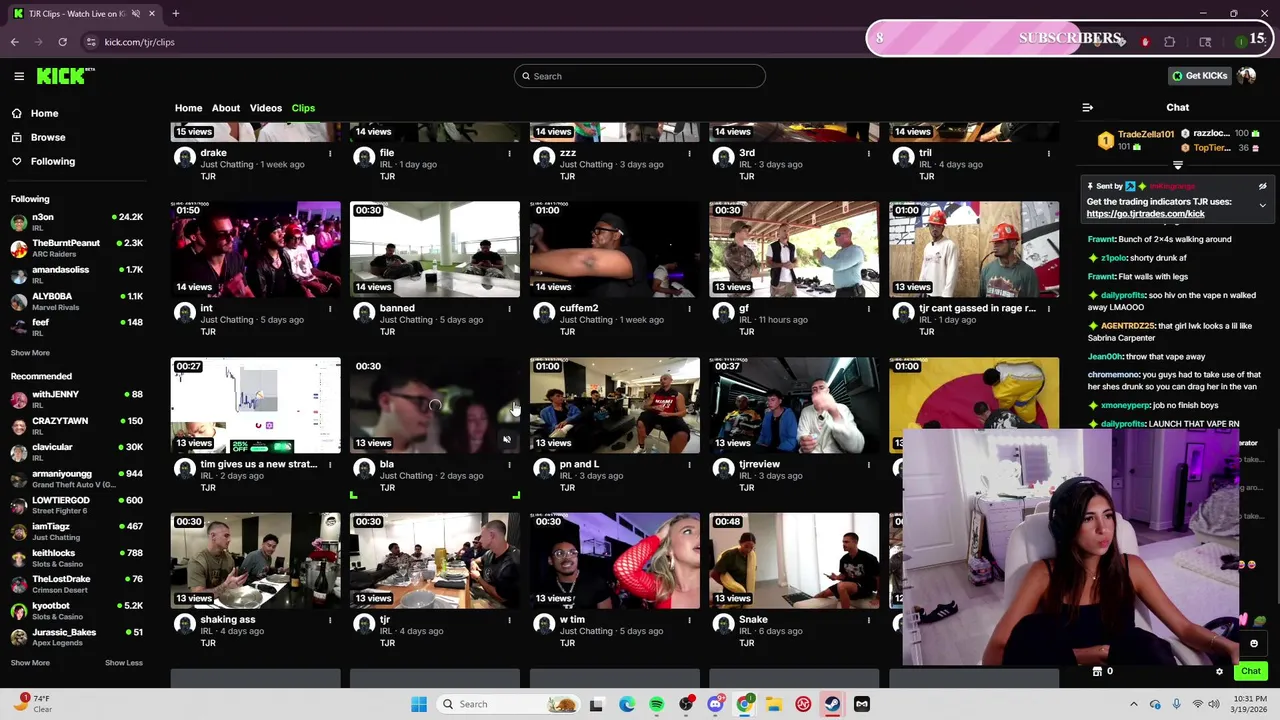Click the taskbar Search box
Viewport: 1280px width, 720px height.
[x=510, y=704]
